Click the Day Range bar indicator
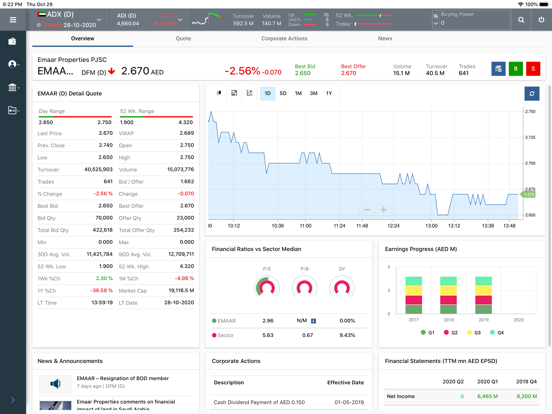Viewport: 552px width, 414px height. 75,117
